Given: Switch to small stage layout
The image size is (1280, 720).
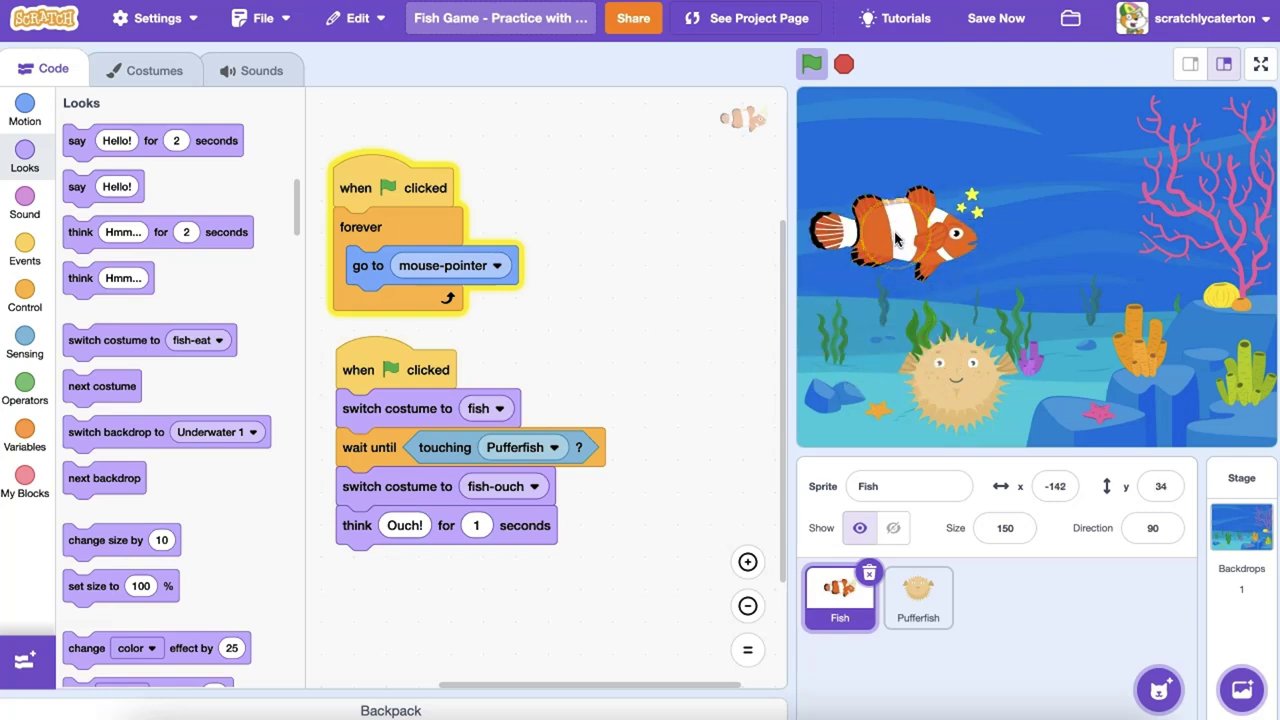Looking at the screenshot, I should (1190, 64).
